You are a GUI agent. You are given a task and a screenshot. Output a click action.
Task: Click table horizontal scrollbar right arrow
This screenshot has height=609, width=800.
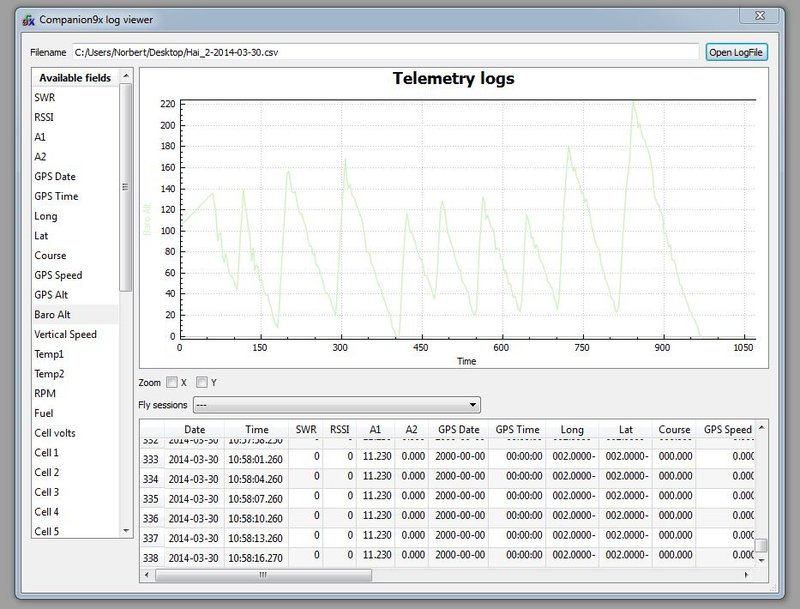pyautogui.click(x=746, y=575)
